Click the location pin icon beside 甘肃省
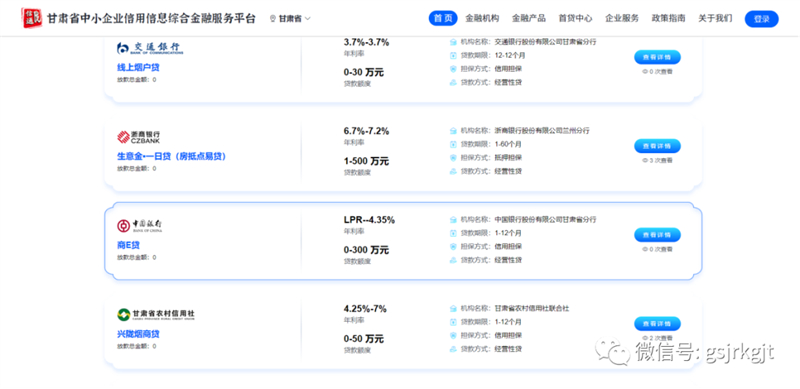The width and height of the screenshot is (800, 389). point(273,19)
